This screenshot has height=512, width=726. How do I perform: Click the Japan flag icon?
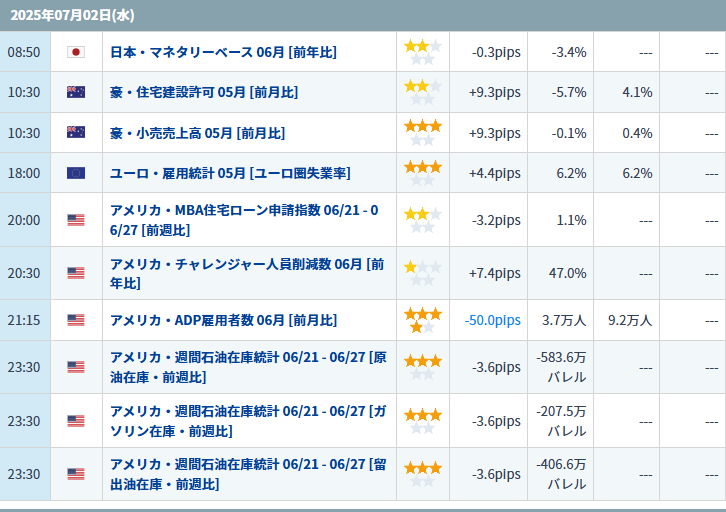coord(76,52)
